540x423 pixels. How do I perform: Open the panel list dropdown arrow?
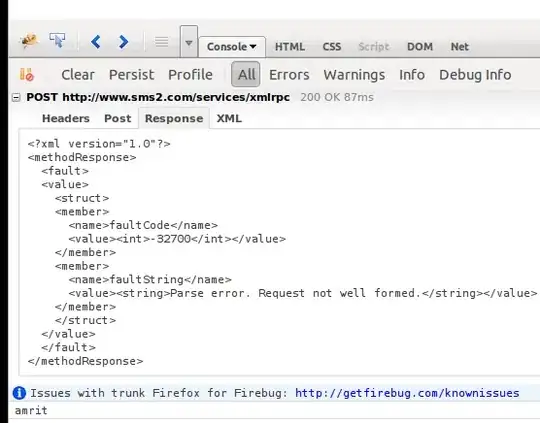coord(189,42)
